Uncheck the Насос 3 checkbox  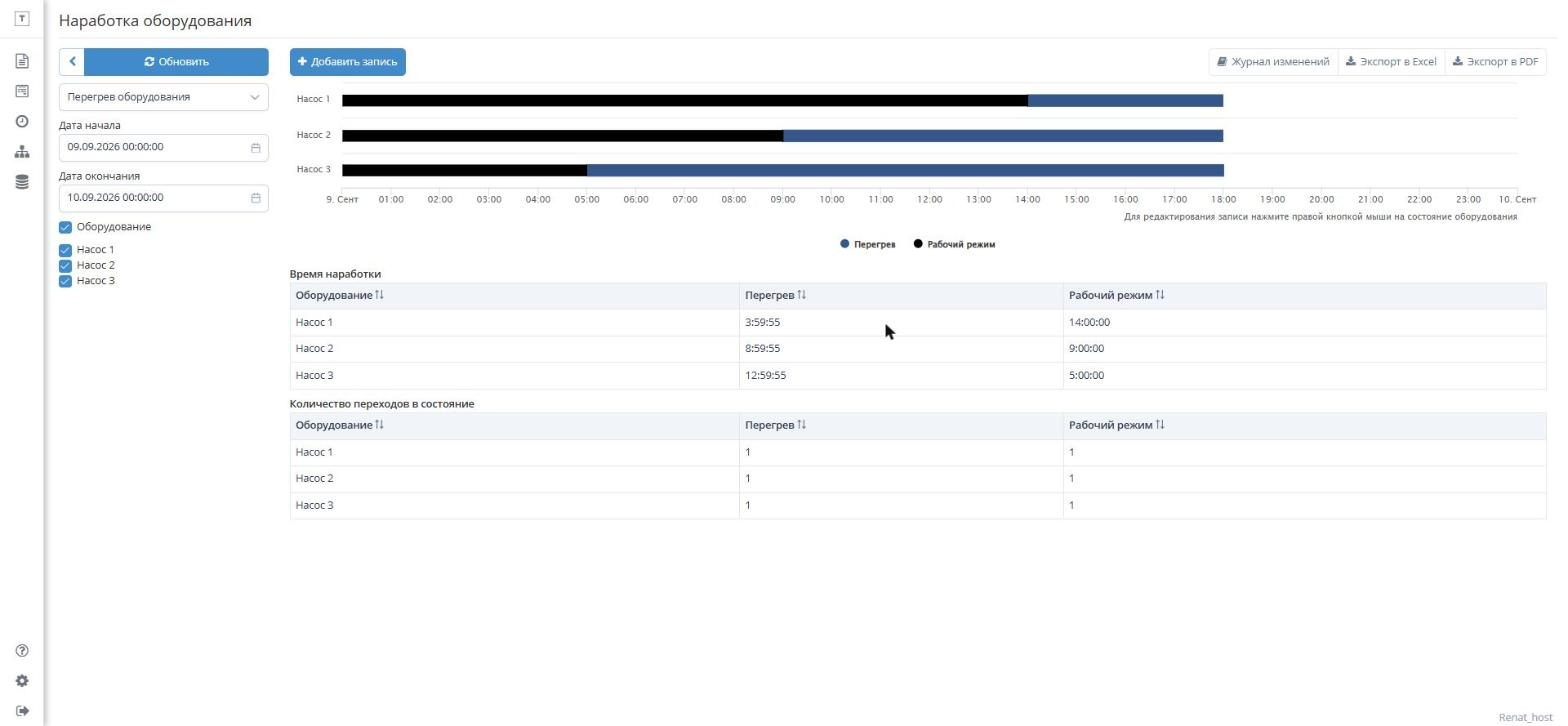point(66,281)
